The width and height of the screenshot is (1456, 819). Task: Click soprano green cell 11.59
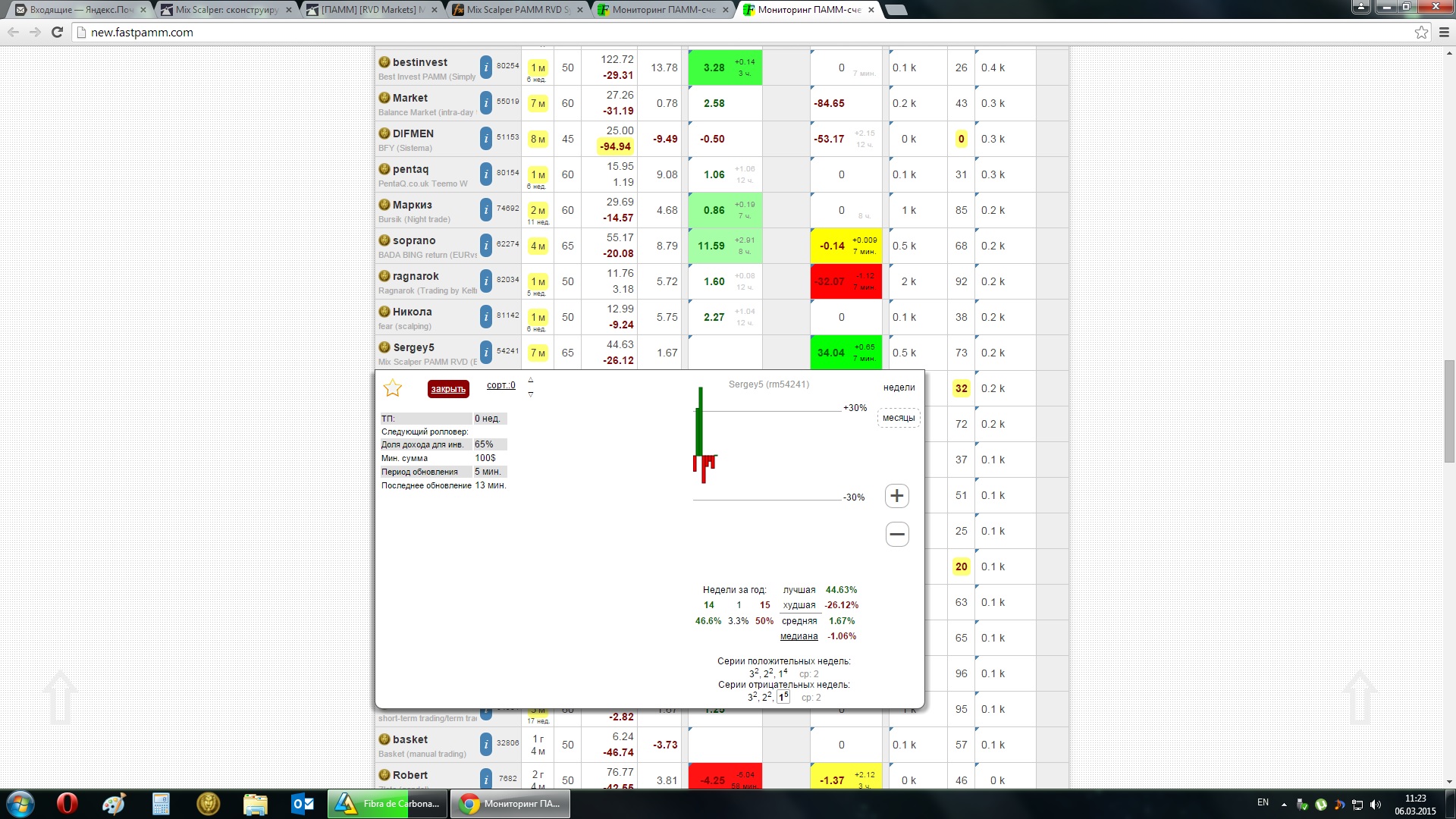tap(725, 246)
